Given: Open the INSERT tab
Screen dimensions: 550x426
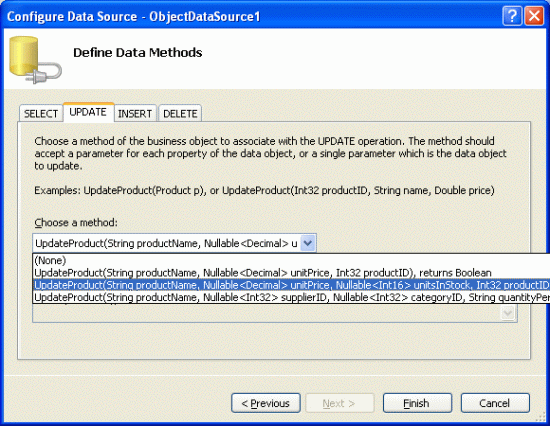Looking at the screenshot, I should (x=135, y=114).
